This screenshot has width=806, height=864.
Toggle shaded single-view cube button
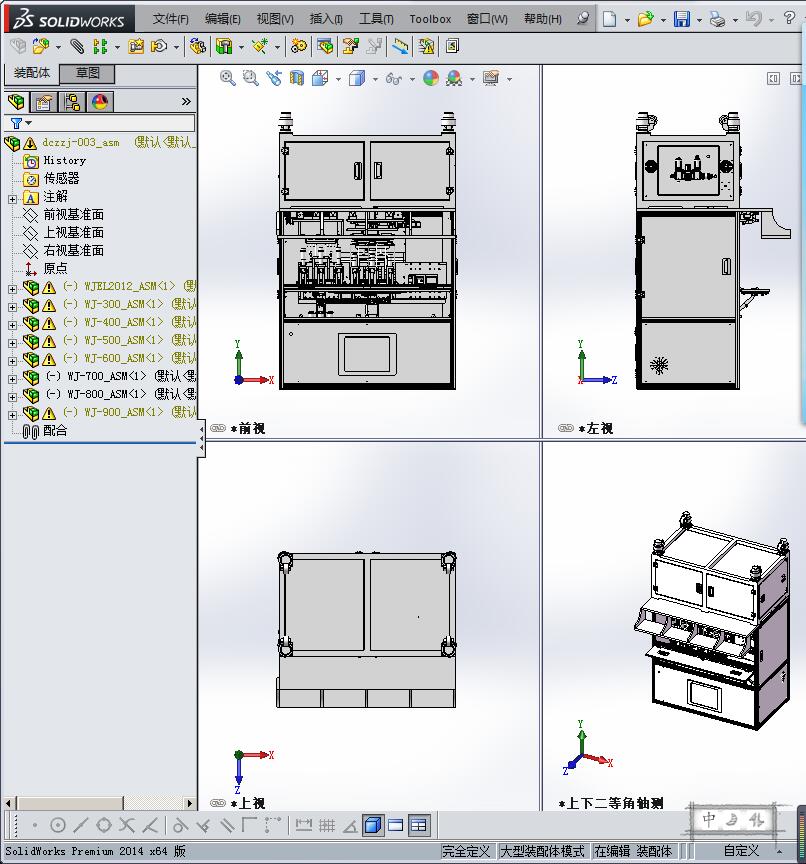click(373, 825)
